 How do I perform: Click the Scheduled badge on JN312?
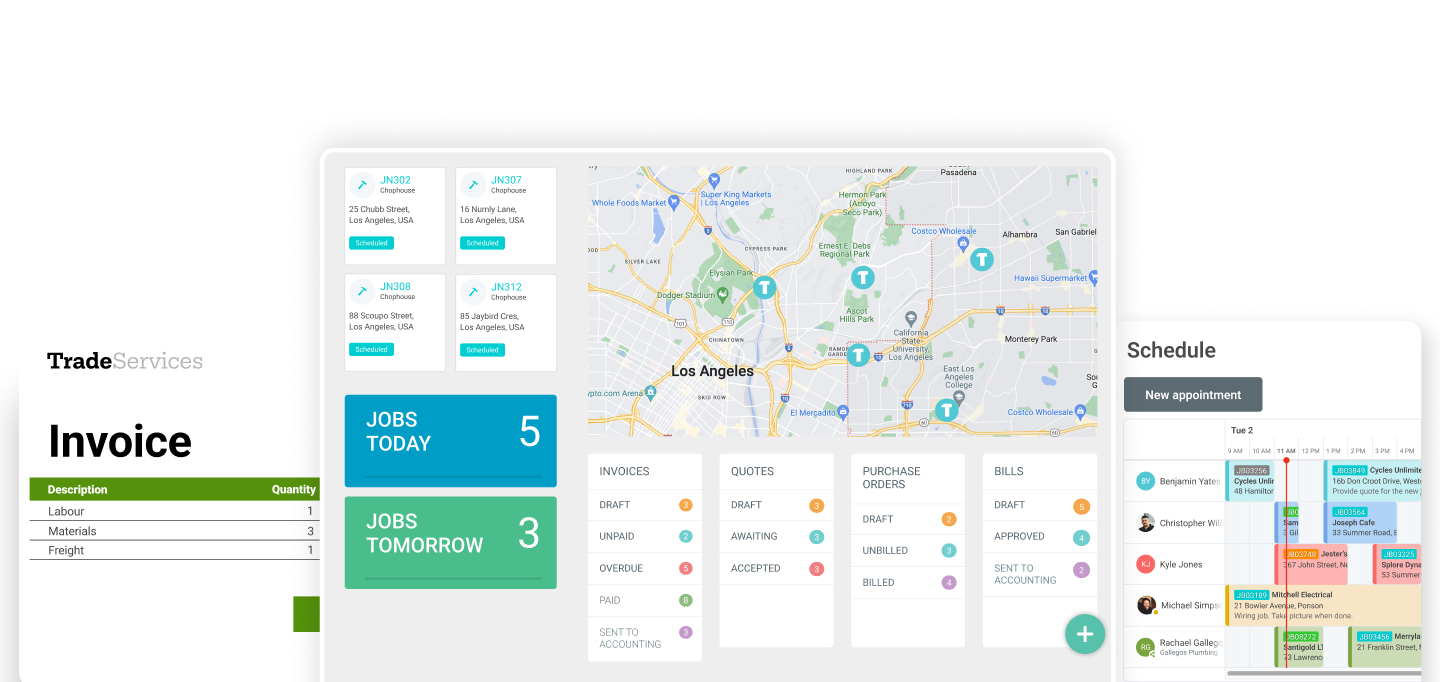[482, 350]
